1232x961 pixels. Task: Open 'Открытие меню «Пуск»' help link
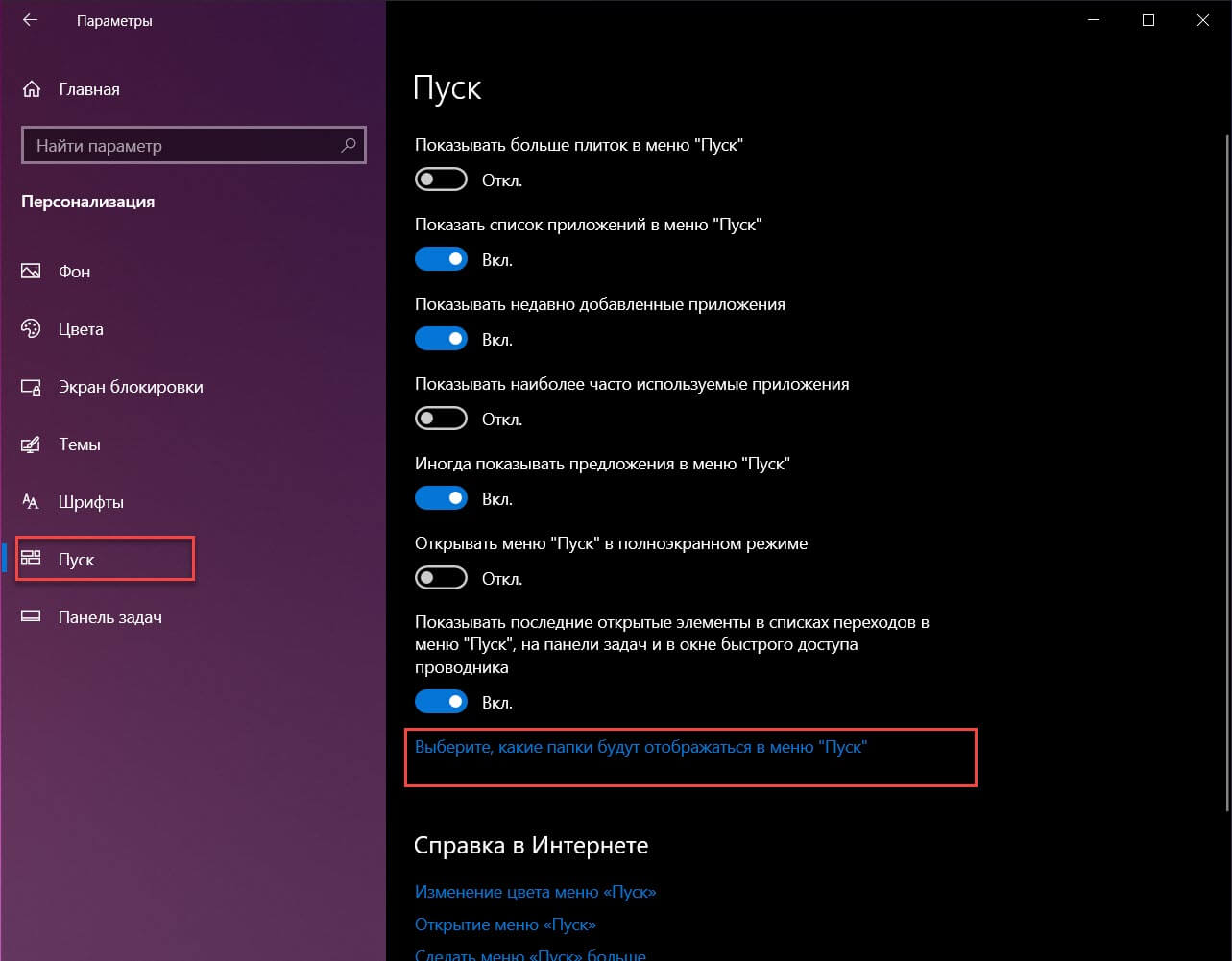coord(505,925)
